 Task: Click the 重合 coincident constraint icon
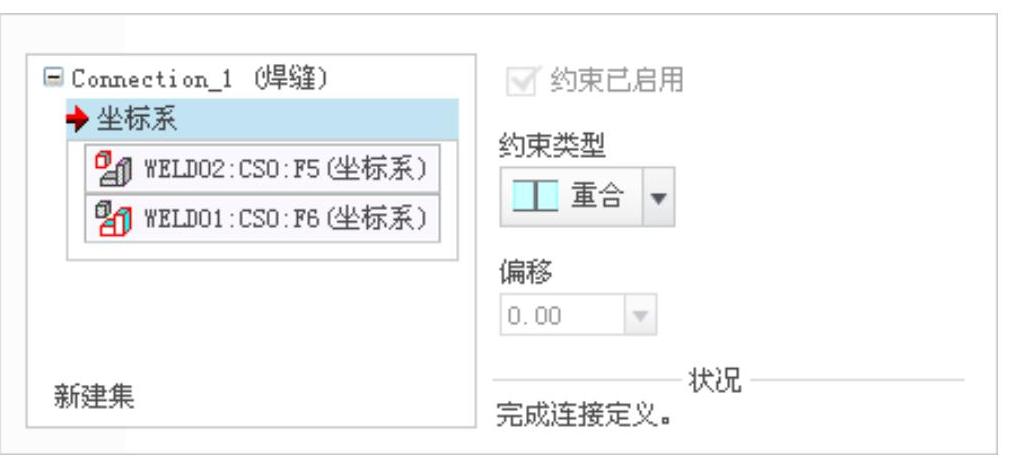point(535,196)
